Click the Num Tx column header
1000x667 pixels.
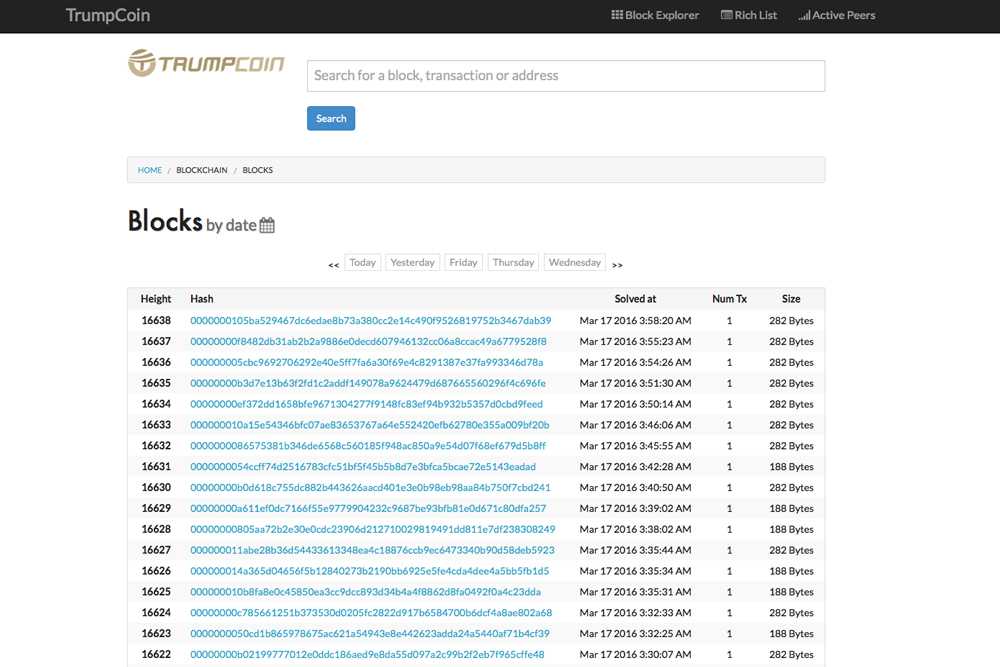(730, 299)
